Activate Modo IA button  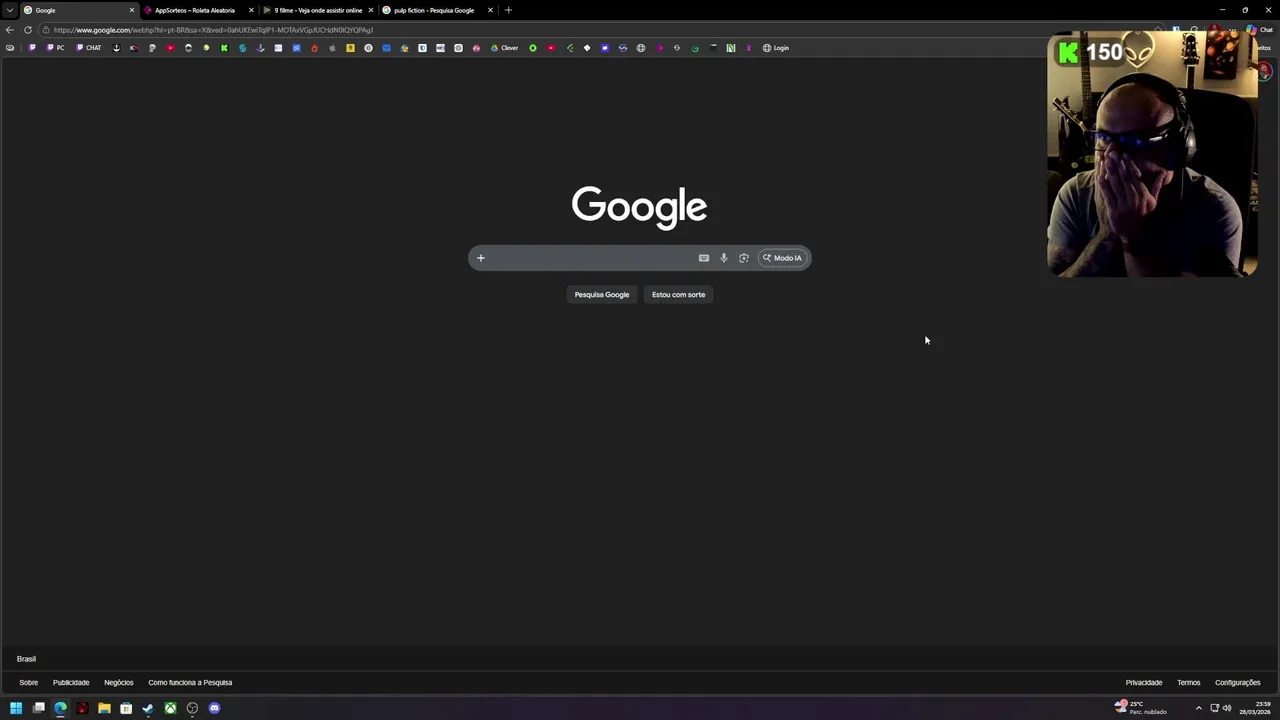coord(782,258)
